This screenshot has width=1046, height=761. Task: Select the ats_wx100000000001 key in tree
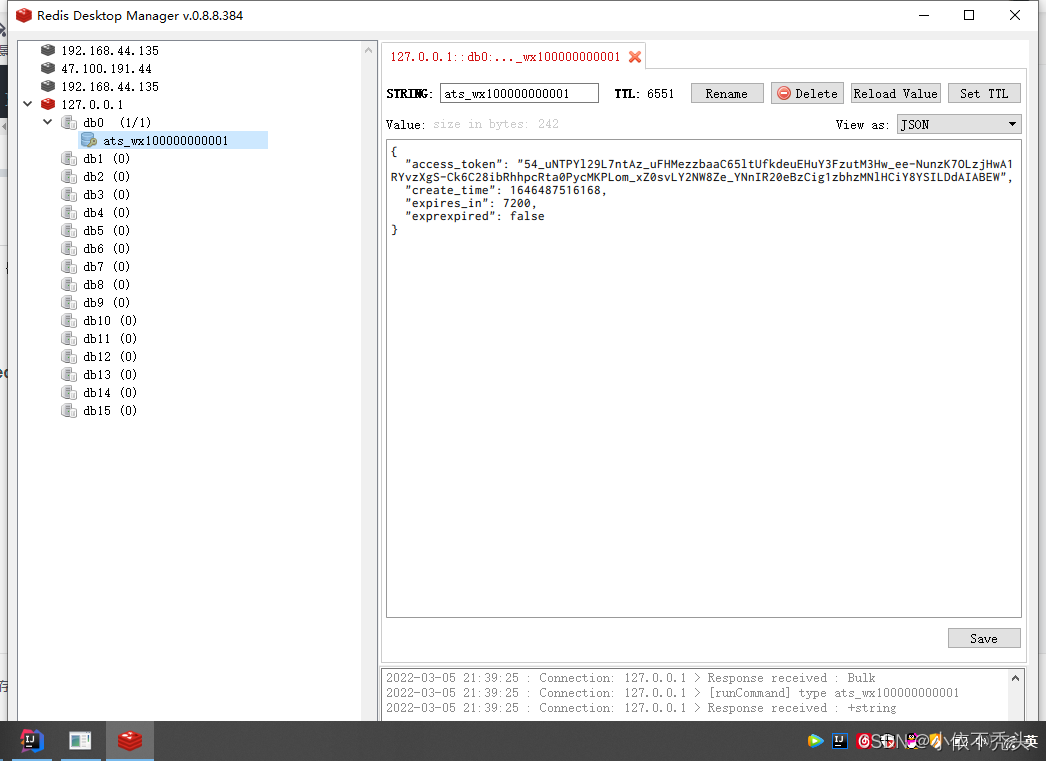[165, 140]
